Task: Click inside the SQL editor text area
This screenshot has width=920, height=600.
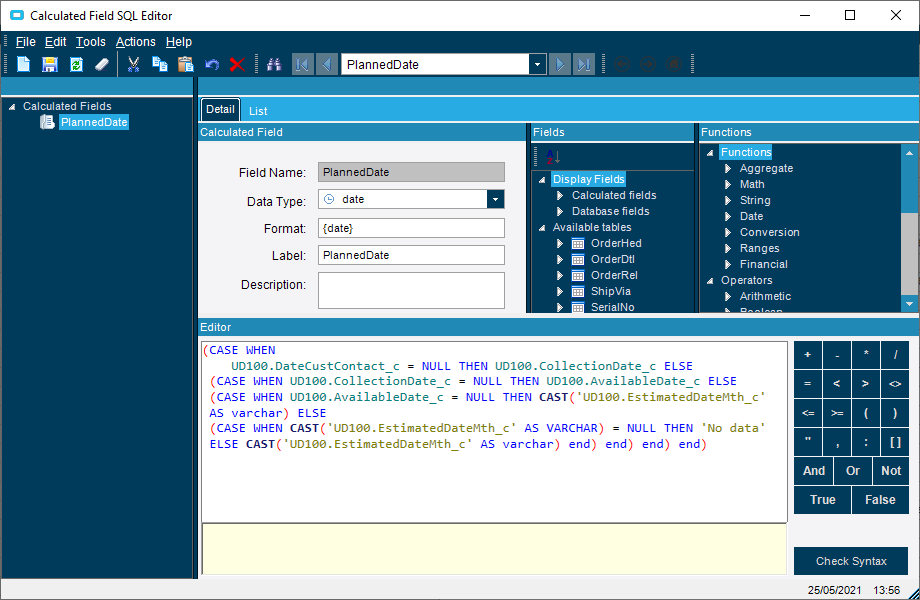Action: (x=494, y=432)
